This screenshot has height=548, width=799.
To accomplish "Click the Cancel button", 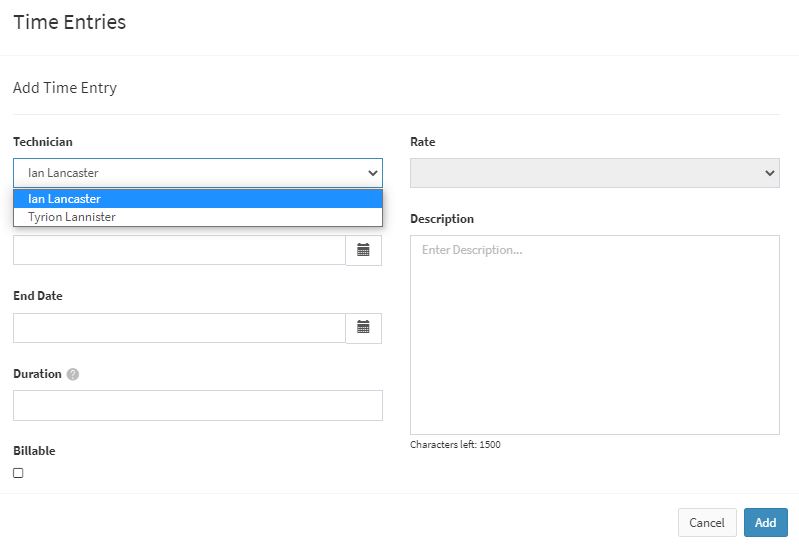I will coord(707,523).
